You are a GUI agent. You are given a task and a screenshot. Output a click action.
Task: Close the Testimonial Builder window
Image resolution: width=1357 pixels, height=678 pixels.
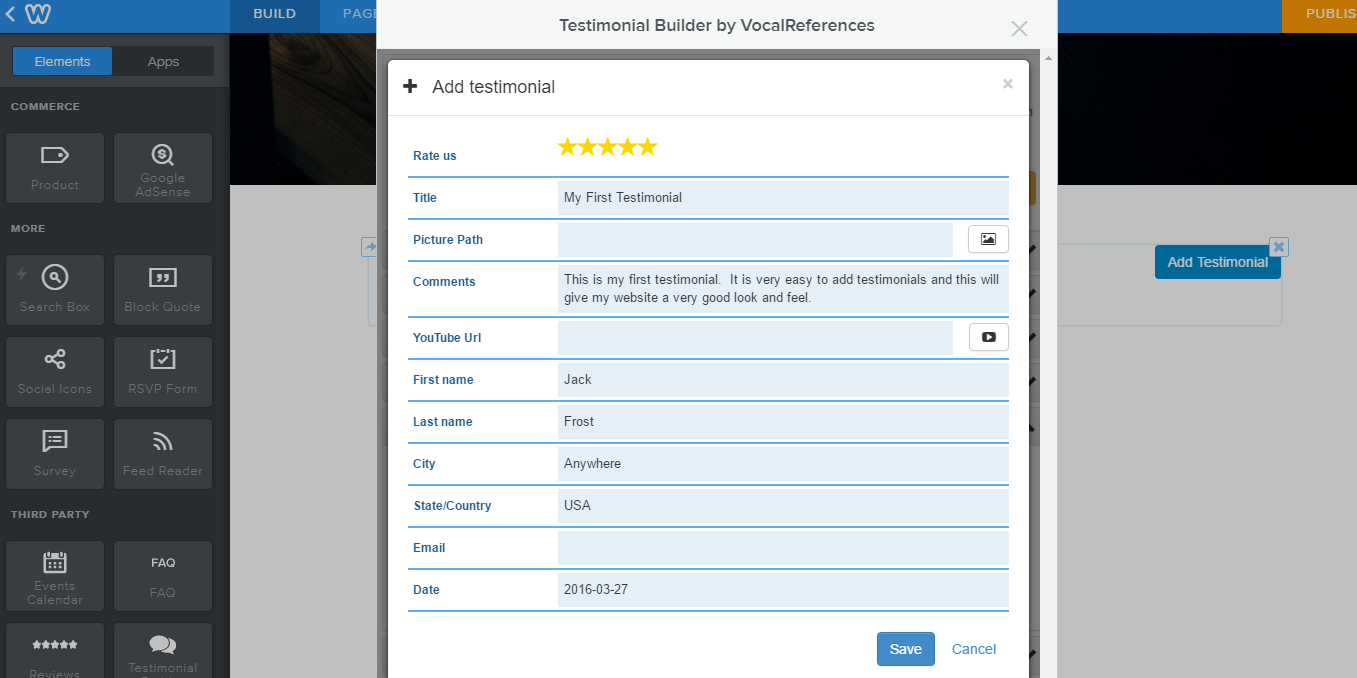click(x=1019, y=28)
